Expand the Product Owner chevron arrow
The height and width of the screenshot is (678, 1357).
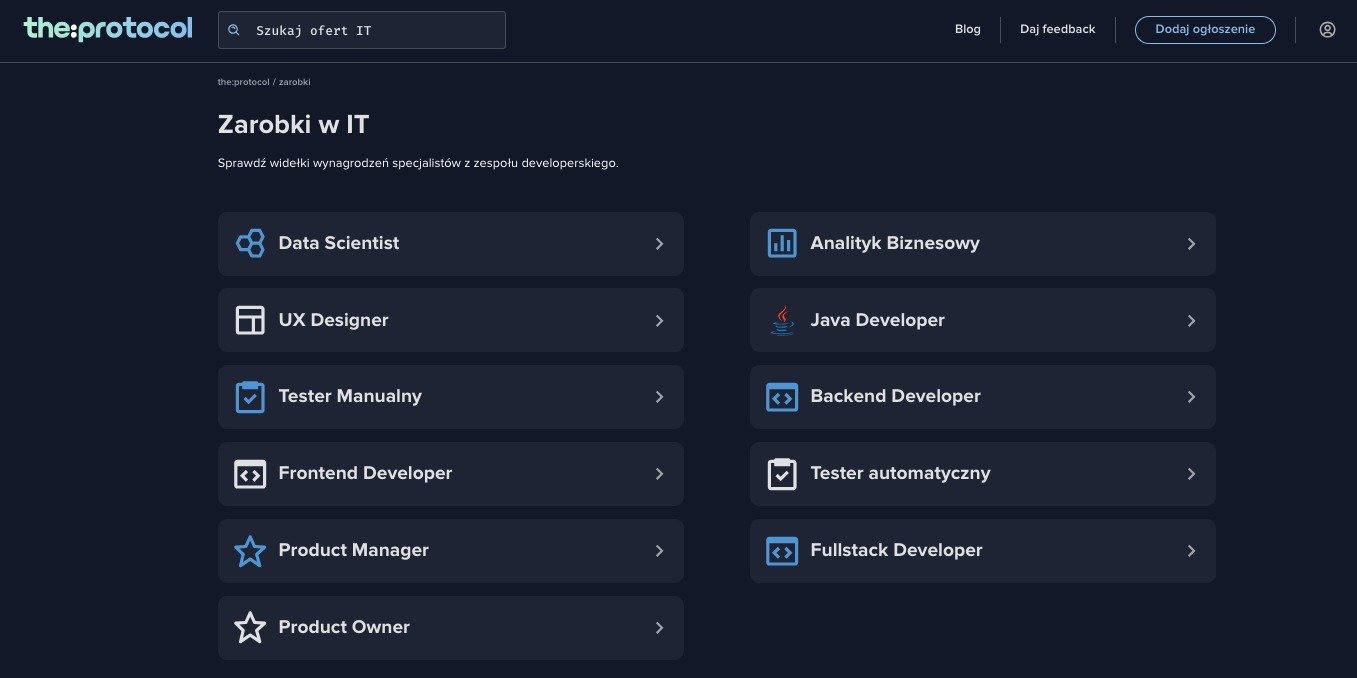coord(659,628)
